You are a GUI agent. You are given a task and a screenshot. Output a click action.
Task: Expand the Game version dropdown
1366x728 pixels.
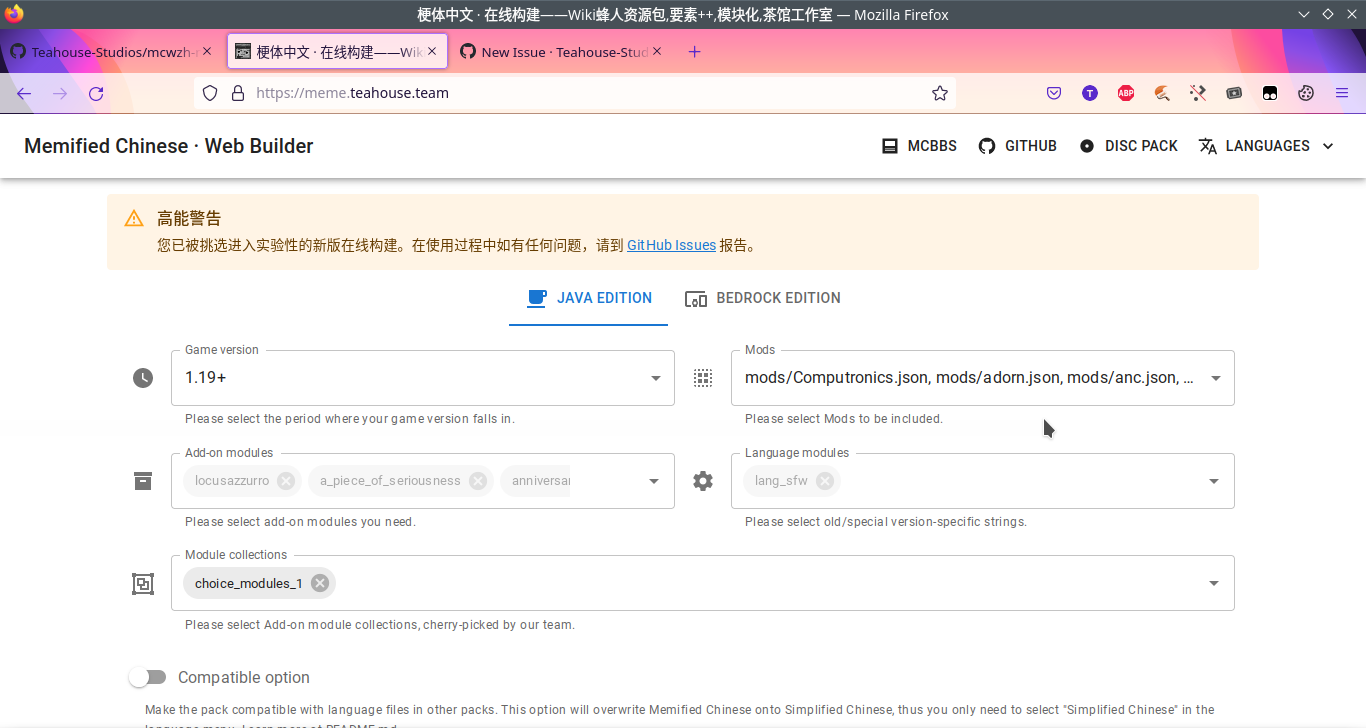(656, 378)
